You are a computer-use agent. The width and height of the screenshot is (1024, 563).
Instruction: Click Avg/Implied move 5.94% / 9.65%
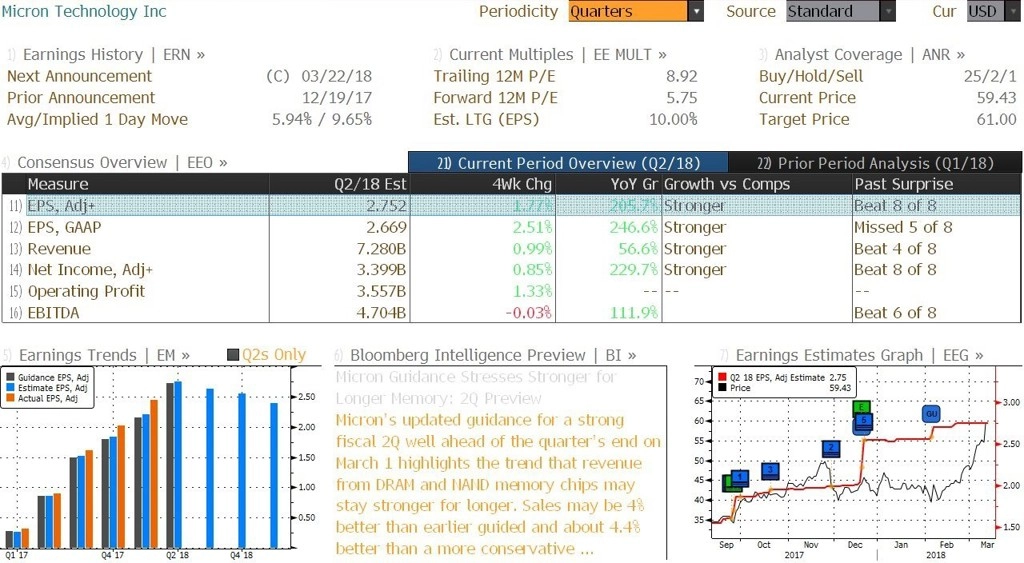322,120
